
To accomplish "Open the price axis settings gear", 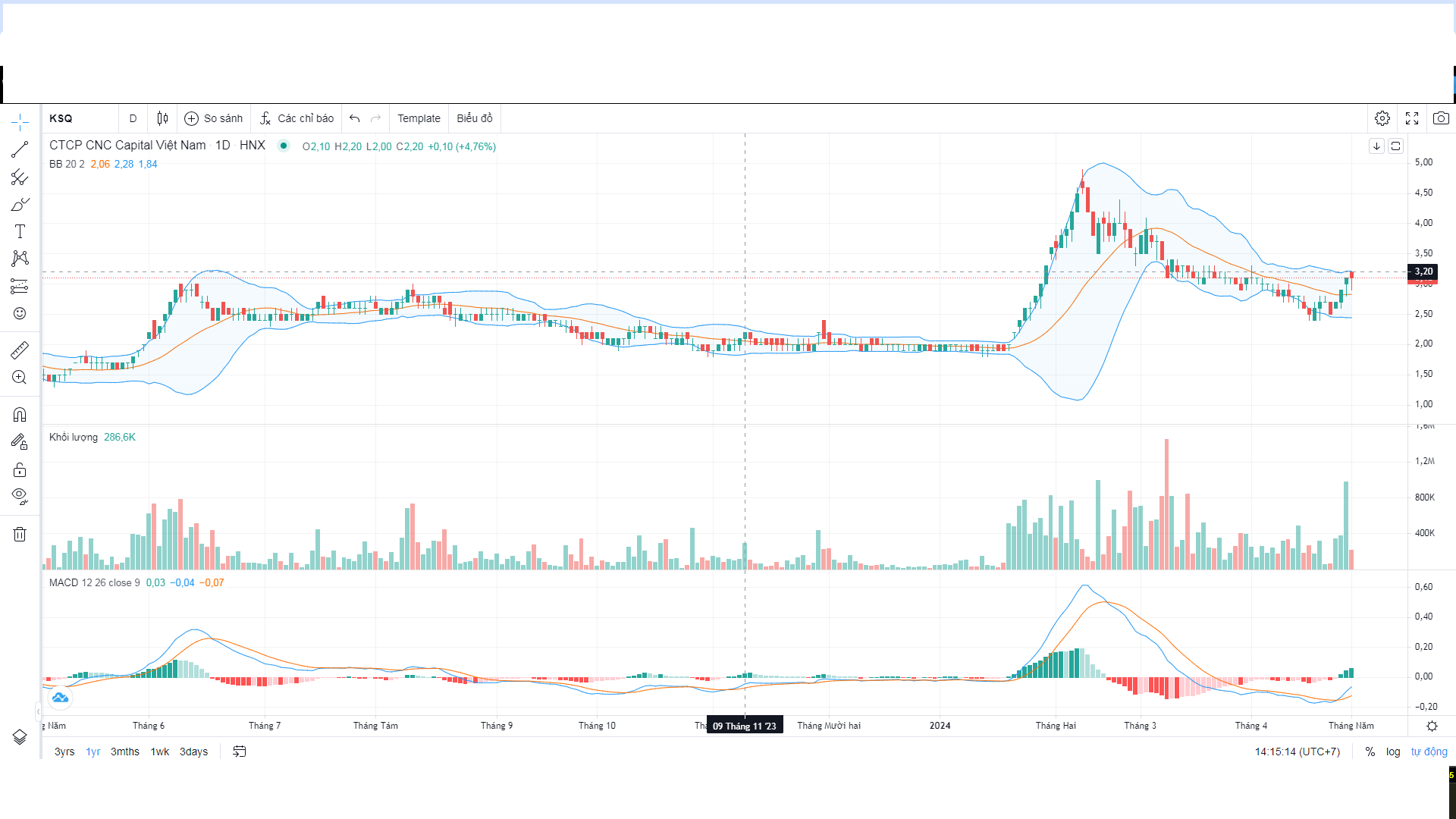I will pos(1432,726).
